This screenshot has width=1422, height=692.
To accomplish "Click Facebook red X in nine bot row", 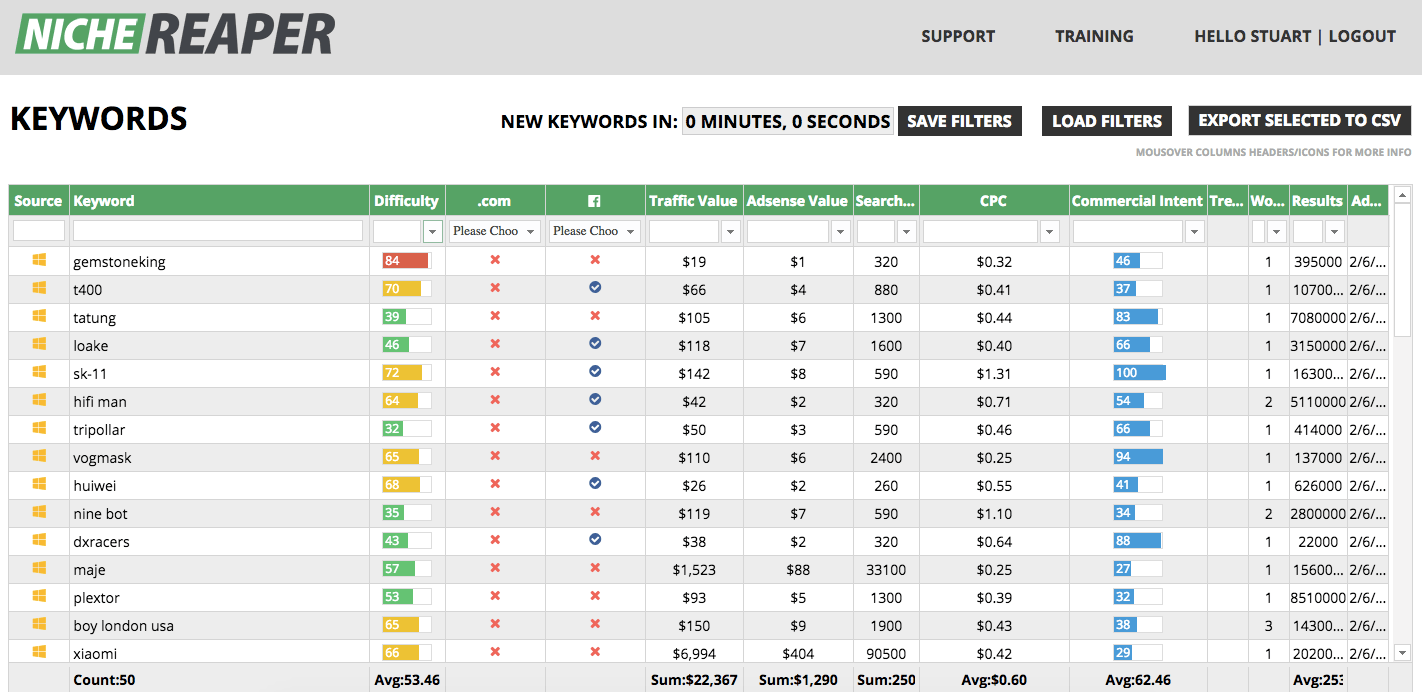I will (x=595, y=512).
